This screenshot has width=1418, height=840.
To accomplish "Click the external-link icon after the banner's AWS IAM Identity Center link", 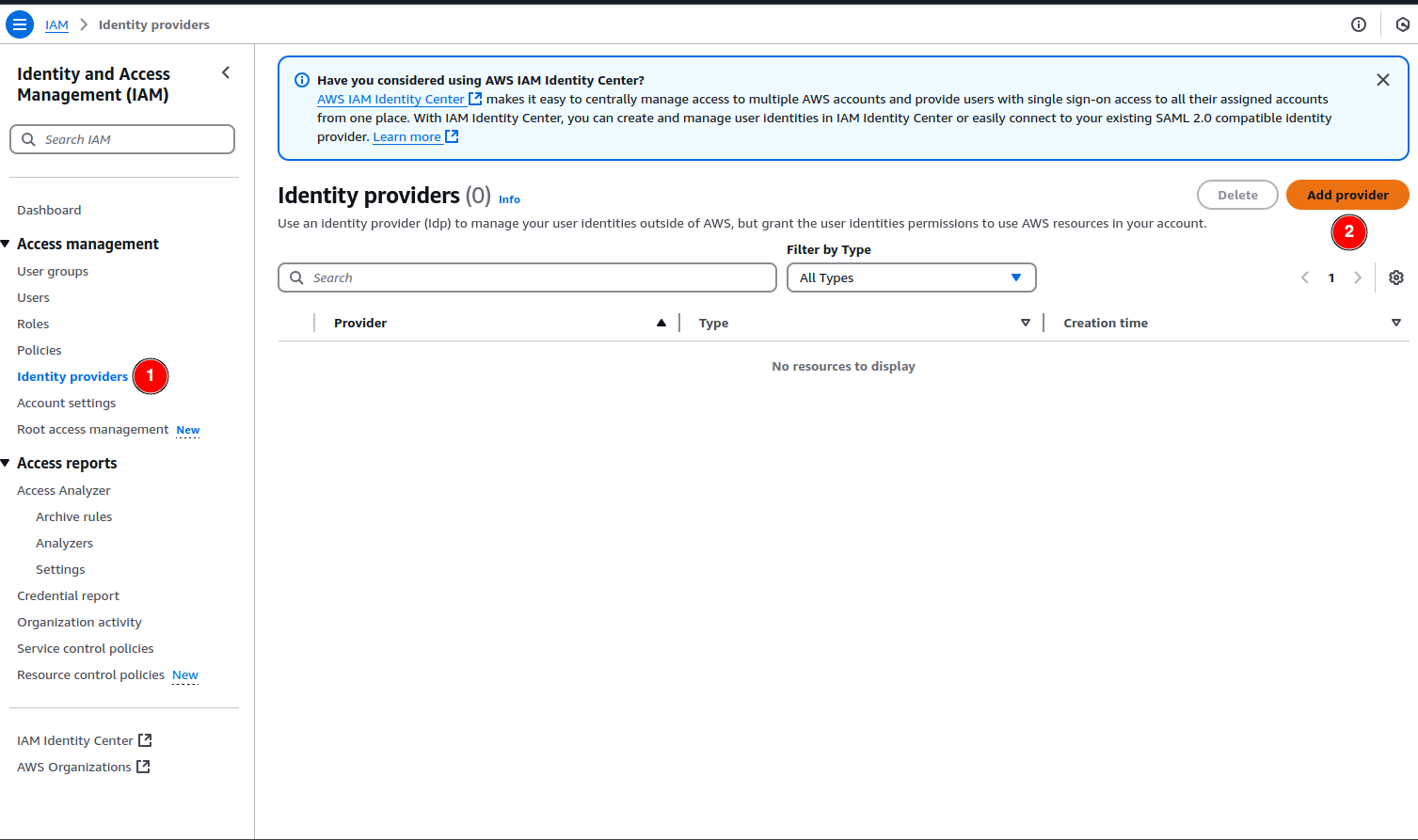I will (x=475, y=99).
